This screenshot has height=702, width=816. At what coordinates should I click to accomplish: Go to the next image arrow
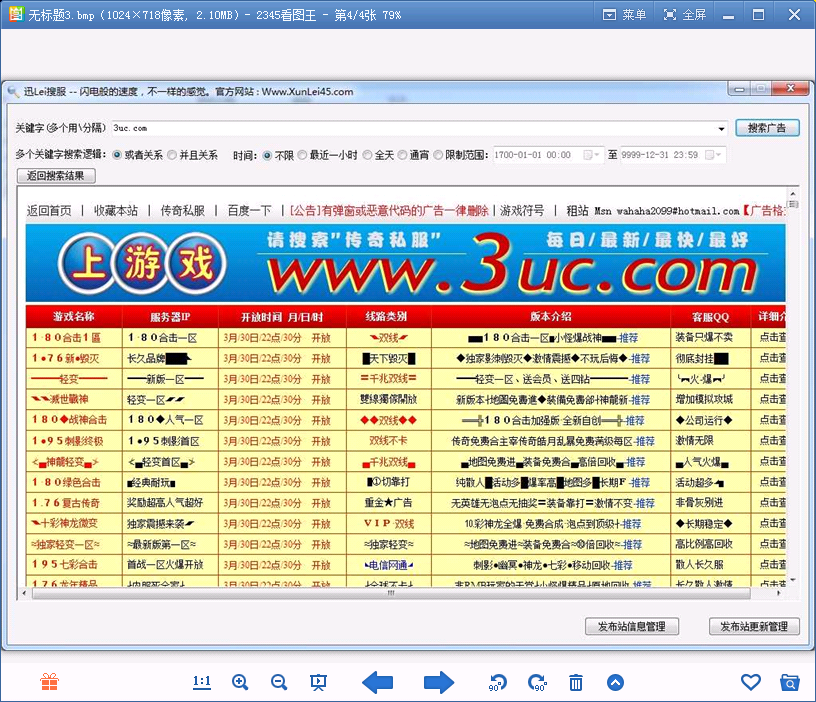coord(439,682)
